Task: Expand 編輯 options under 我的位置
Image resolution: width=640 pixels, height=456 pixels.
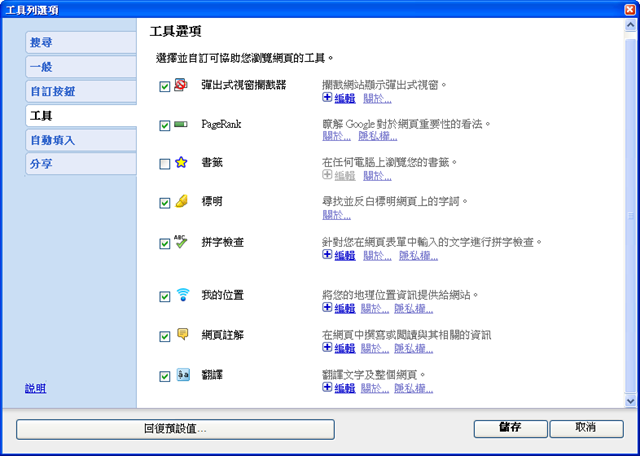Action: pyautogui.click(x=339, y=308)
